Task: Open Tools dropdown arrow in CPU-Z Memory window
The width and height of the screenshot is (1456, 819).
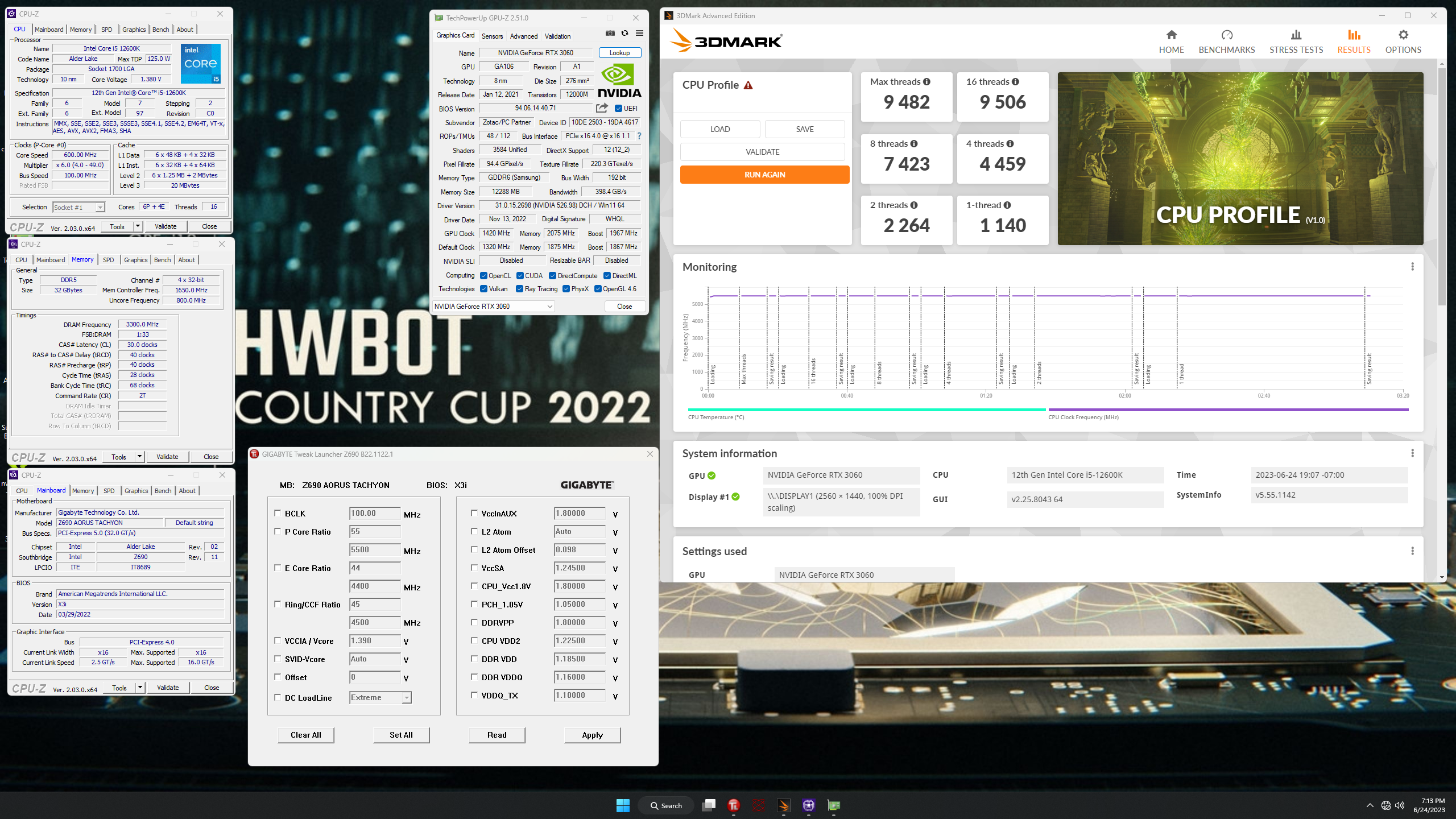Action: (139, 457)
